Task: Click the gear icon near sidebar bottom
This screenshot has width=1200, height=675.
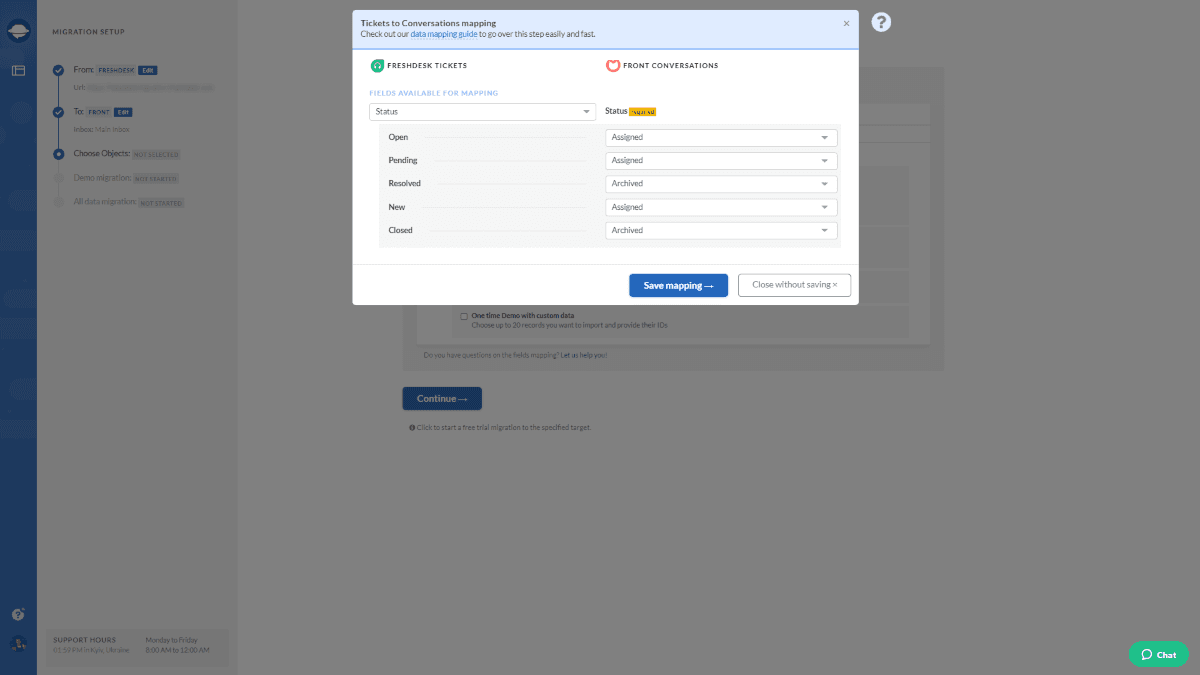Action: [x=17, y=613]
